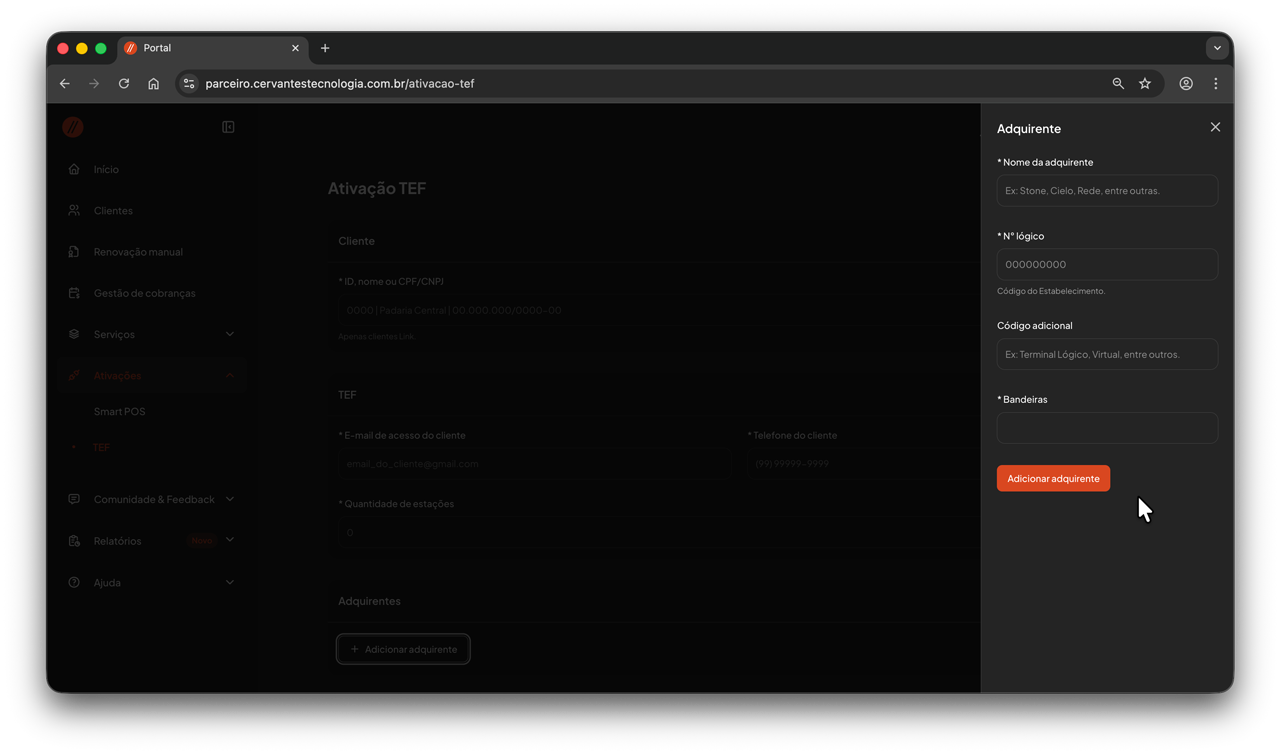This screenshot has width=1280, height=754.
Task: Click the zoom magnifier icon in address bar
Action: pyautogui.click(x=1118, y=84)
